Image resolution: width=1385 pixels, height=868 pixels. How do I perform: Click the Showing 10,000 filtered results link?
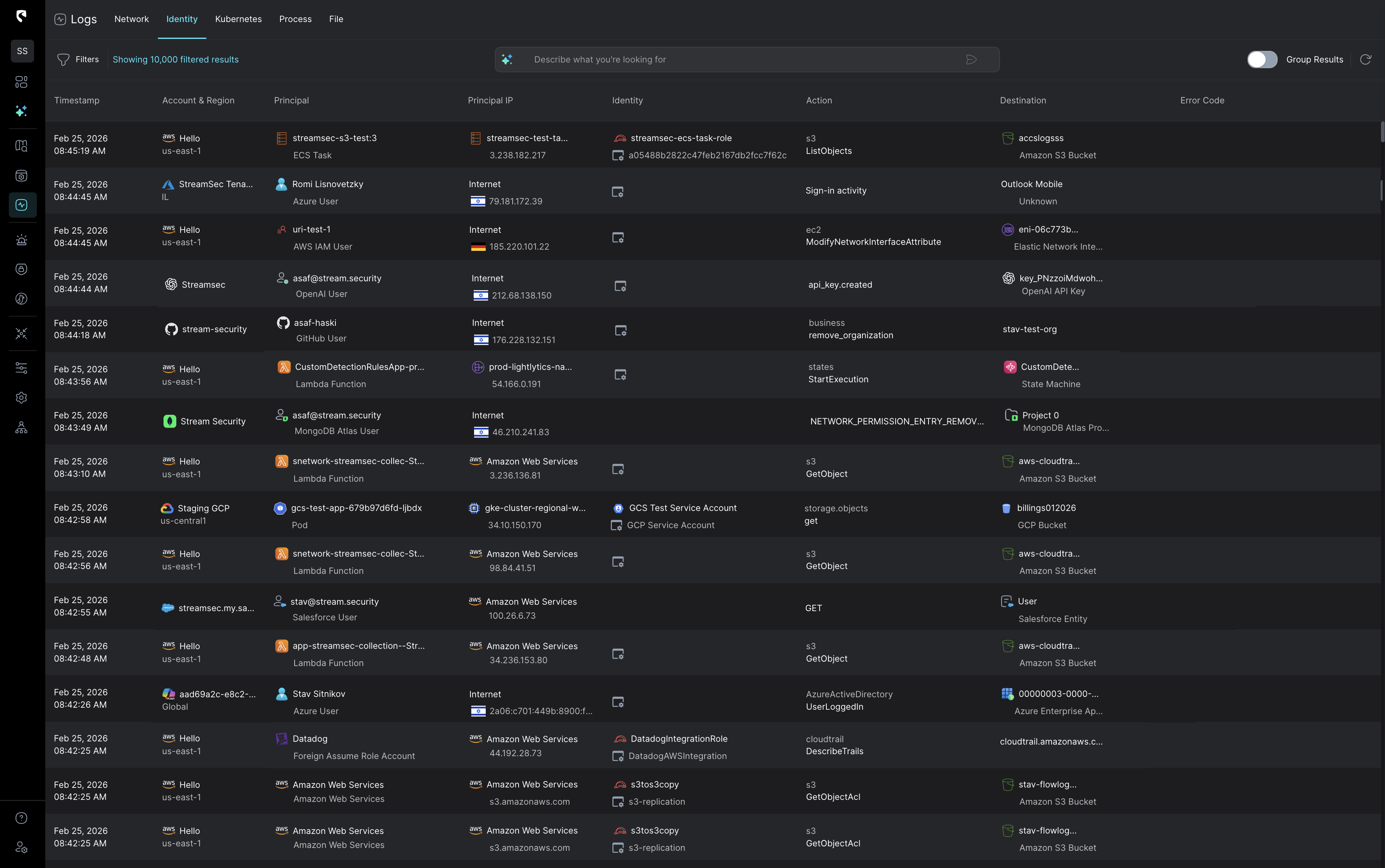[x=176, y=59]
